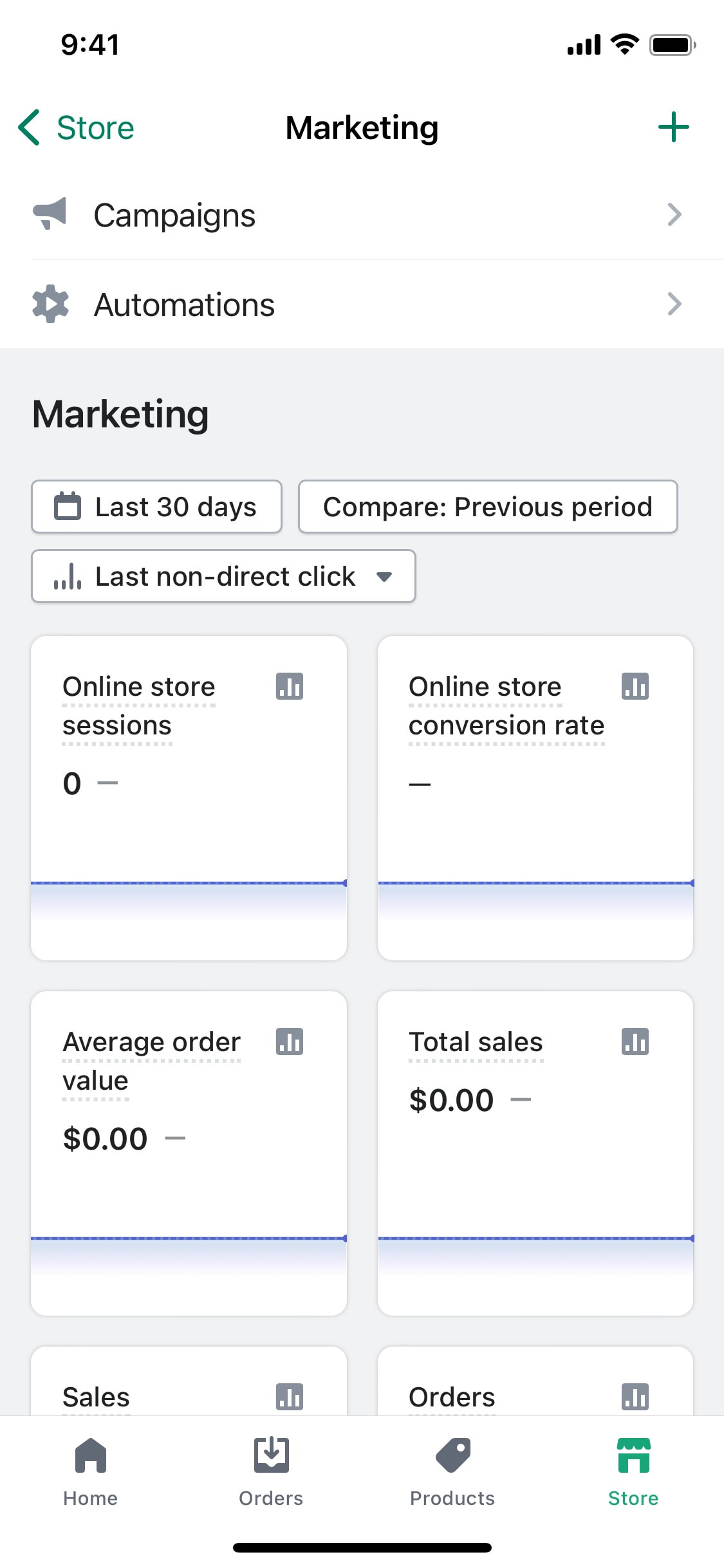Expand Automations row chevron

674,304
